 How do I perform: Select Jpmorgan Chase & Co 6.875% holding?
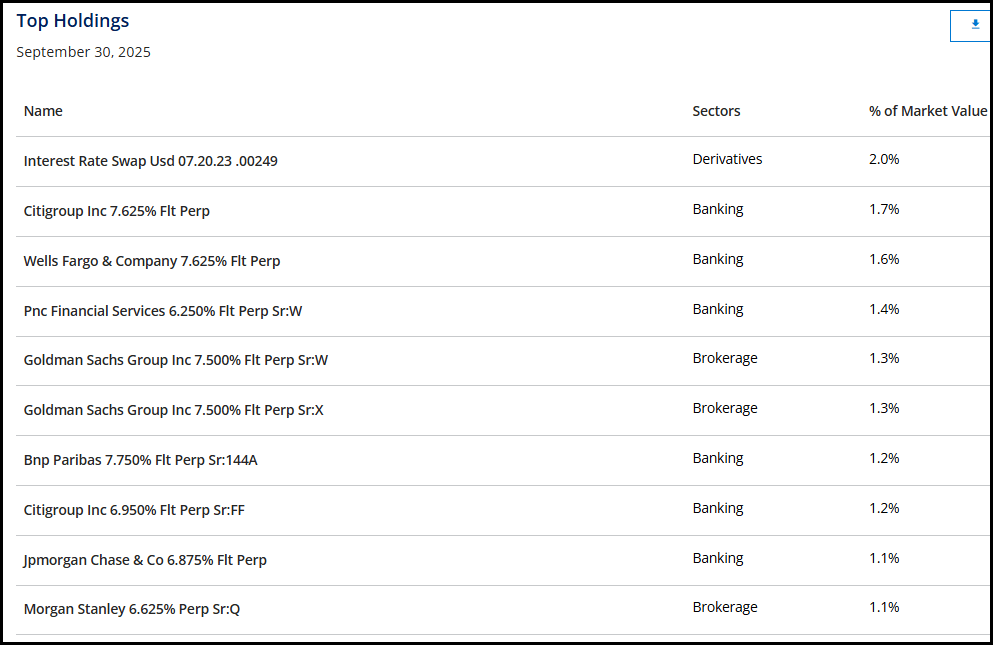tap(145, 560)
